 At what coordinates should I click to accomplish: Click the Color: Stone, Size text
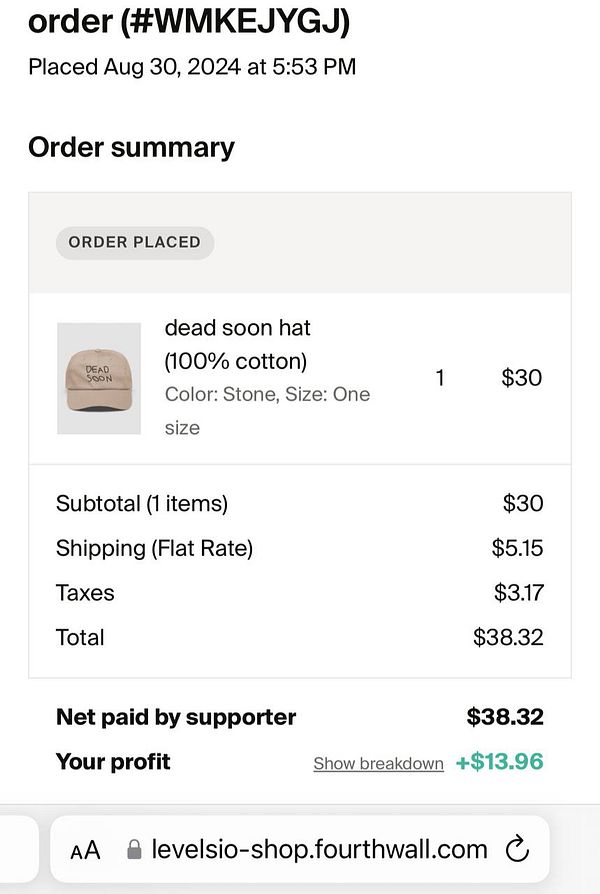coord(267,395)
